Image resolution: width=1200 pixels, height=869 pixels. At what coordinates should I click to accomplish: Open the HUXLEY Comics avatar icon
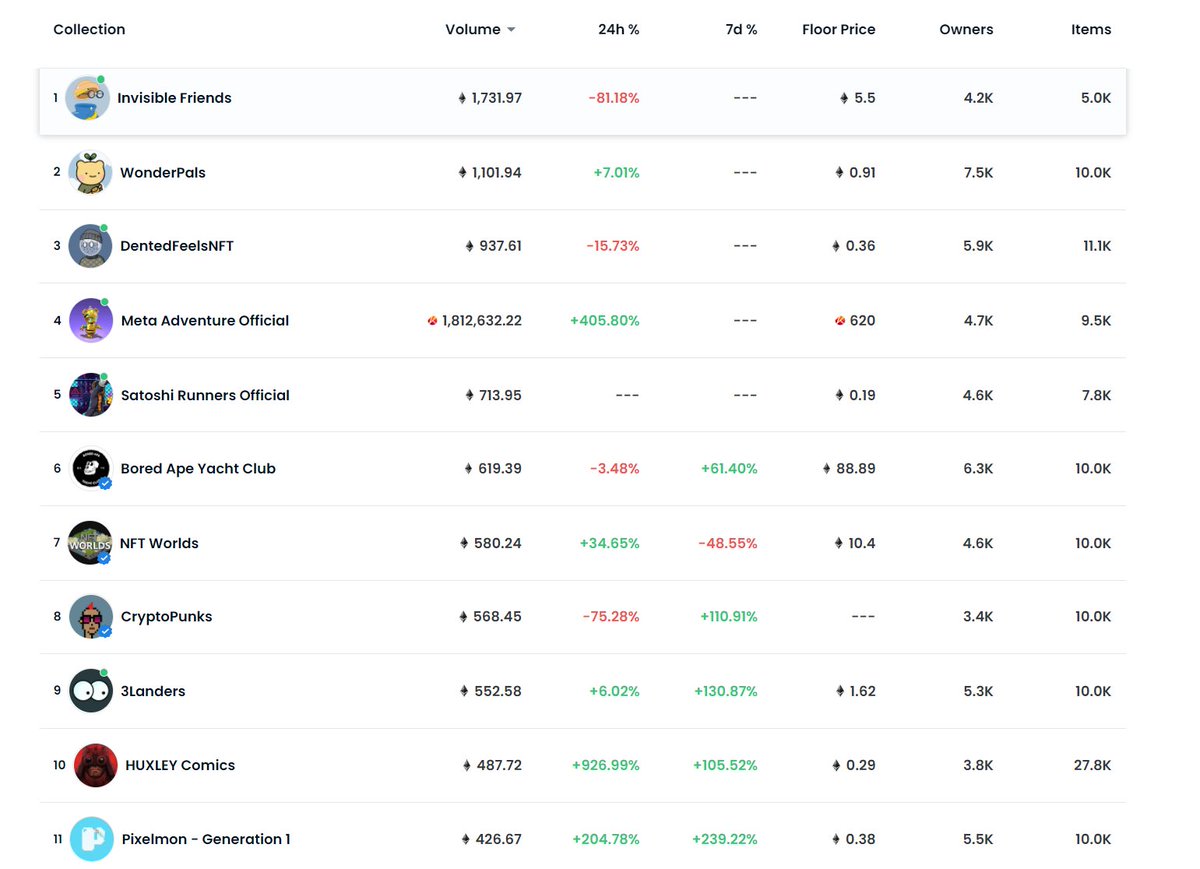pyautogui.click(x=96, y=765)
